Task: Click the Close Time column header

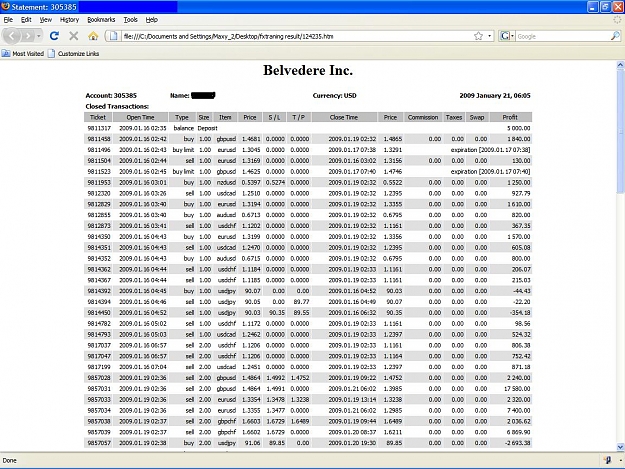Action: click(x=344, y=117)
